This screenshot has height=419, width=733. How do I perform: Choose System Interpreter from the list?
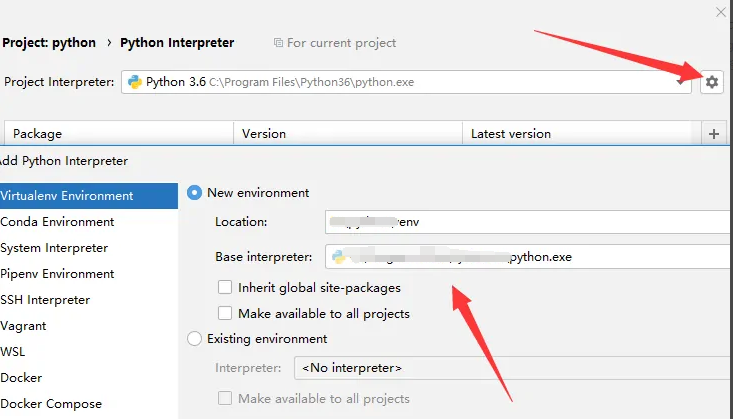(54, 248)
